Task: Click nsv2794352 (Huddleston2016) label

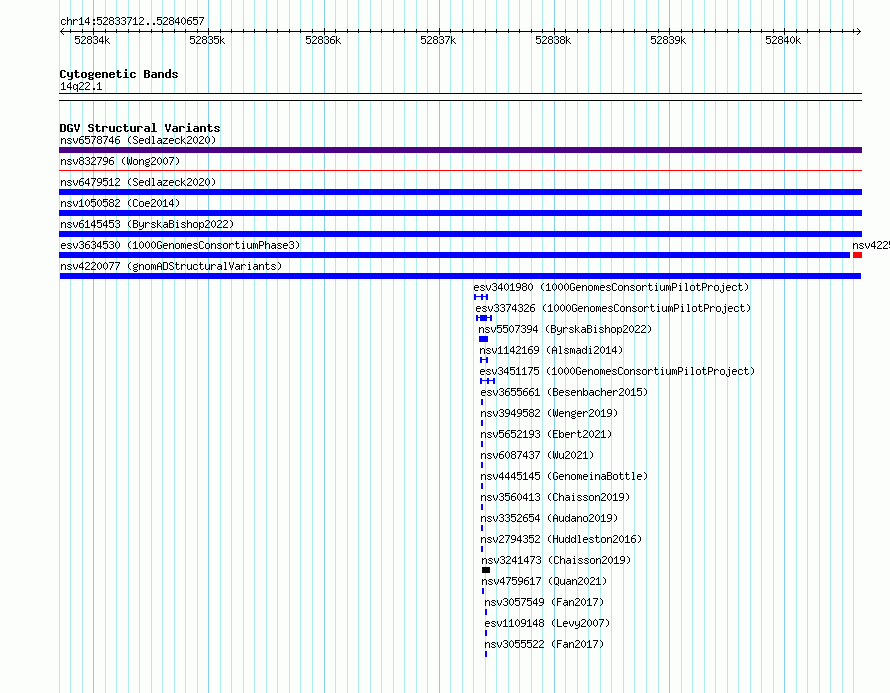Action: (561, 539)
